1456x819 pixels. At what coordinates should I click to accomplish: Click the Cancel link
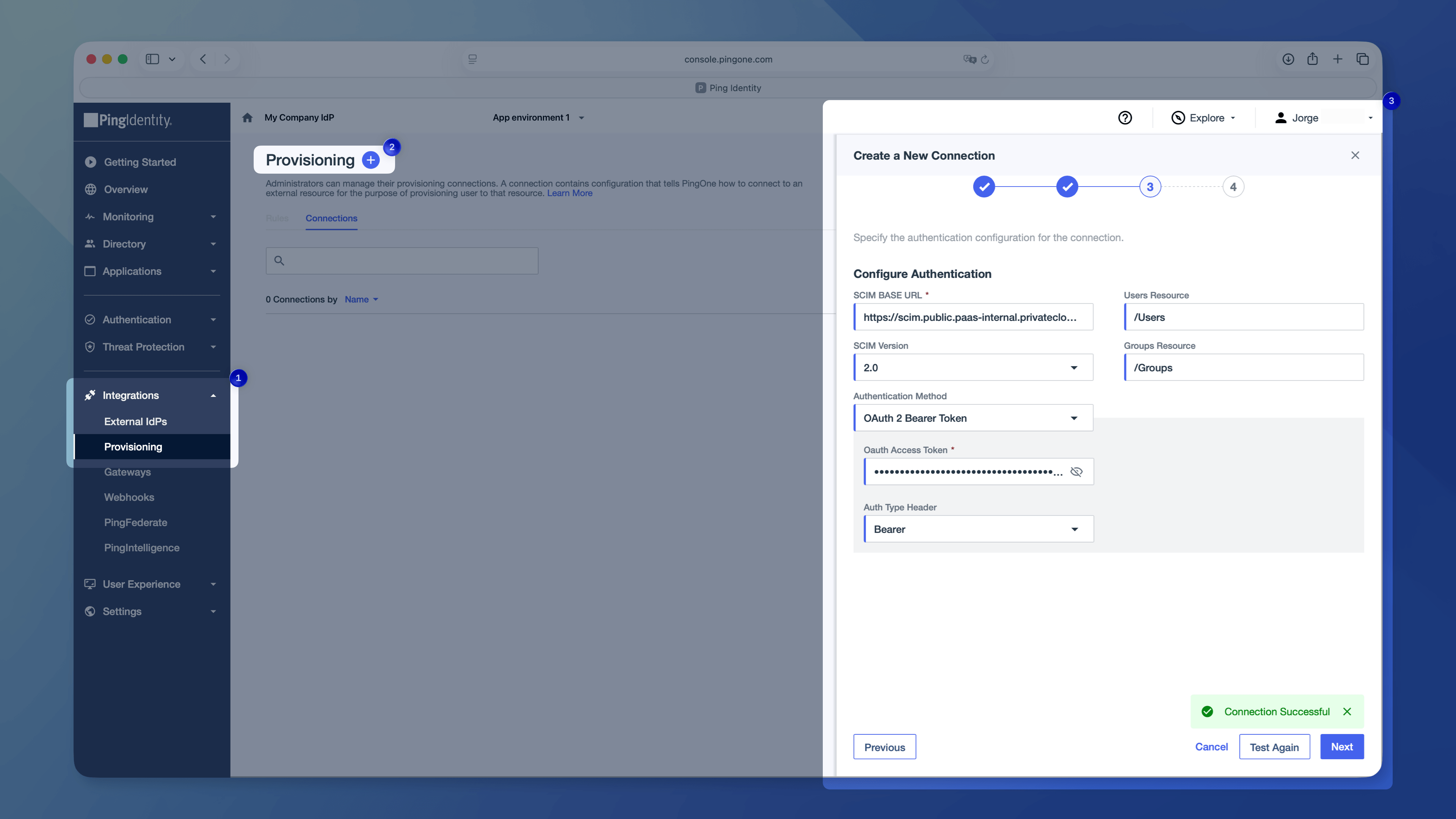pyautogui.click(x=1211, y=747)
